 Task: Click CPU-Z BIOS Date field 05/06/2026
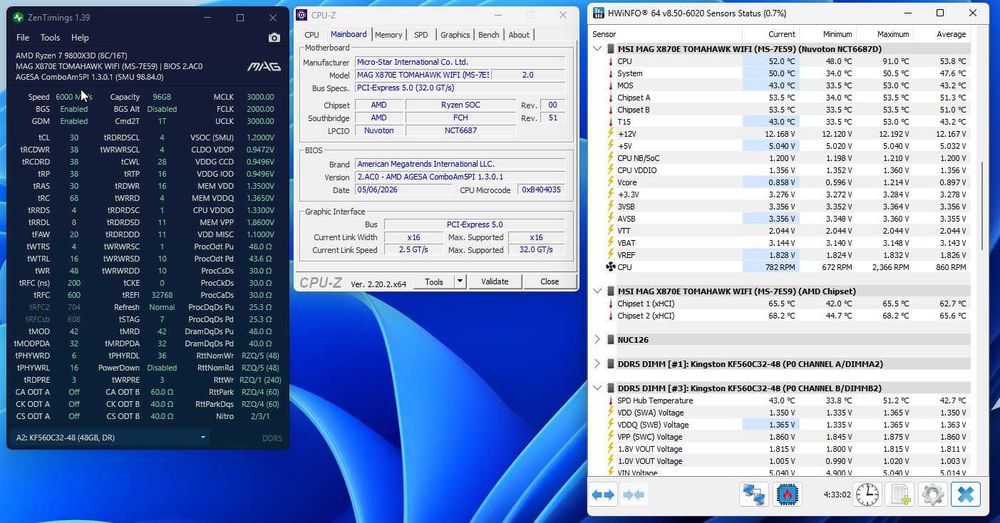tap(403, 190)
